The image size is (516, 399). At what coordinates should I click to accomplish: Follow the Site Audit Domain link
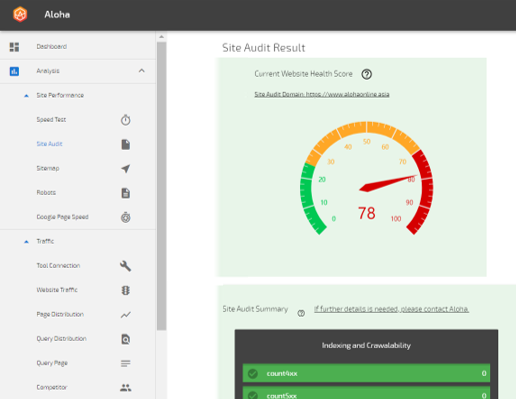322,94
